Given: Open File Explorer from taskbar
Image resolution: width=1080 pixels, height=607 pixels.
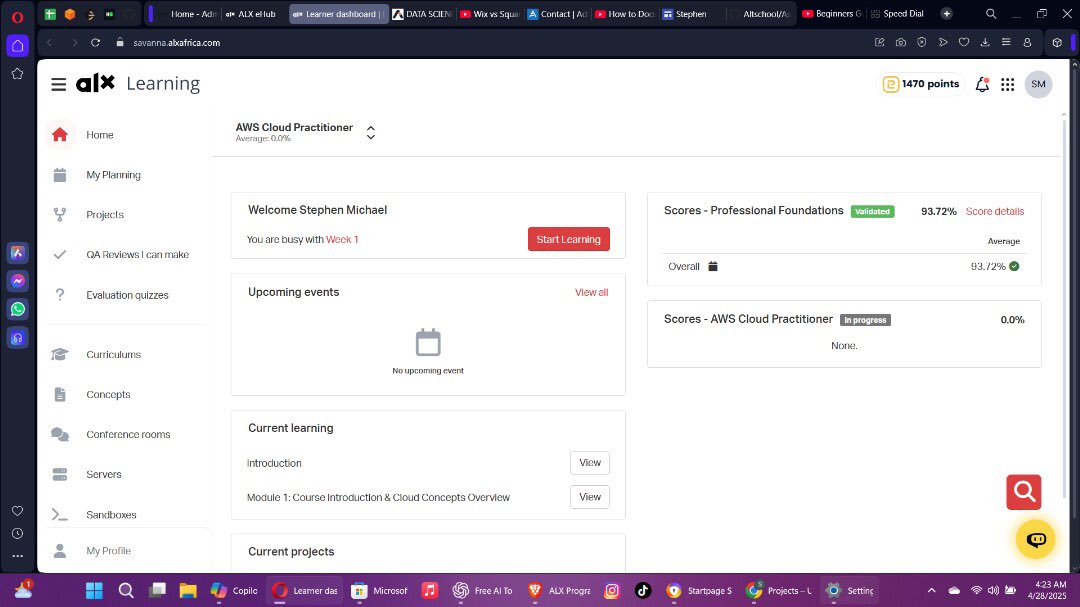Looking at the screenshot, I should pyautogui.click(x=188, y=590).
